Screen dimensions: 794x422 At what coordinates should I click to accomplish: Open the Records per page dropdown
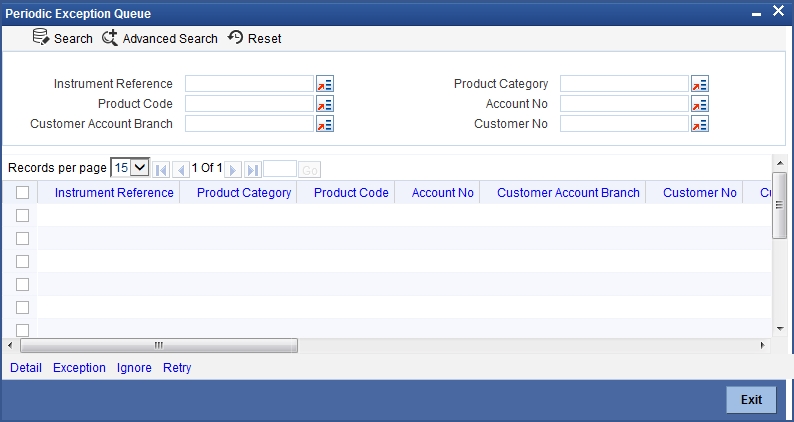point(130,167)
